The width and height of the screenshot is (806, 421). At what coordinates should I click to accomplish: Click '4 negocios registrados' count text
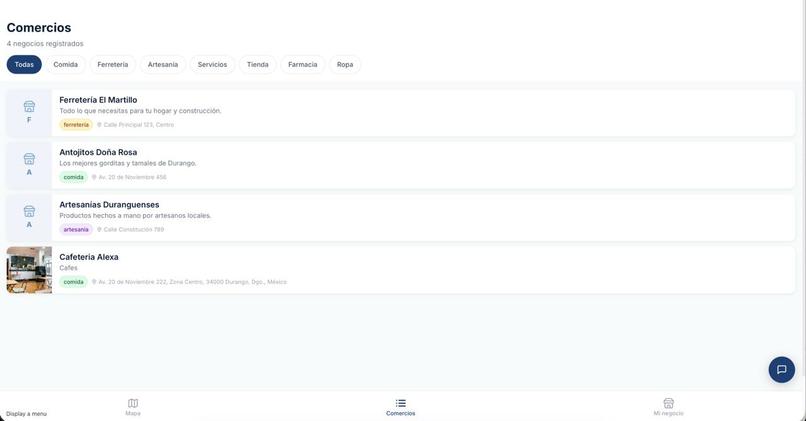click(x=45, y=44)
